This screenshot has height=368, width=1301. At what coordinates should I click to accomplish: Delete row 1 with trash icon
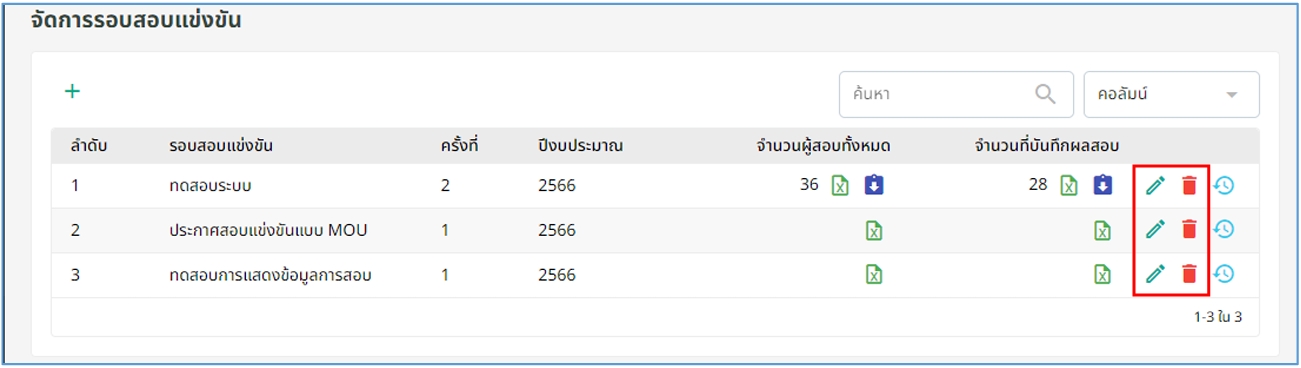1188,185
